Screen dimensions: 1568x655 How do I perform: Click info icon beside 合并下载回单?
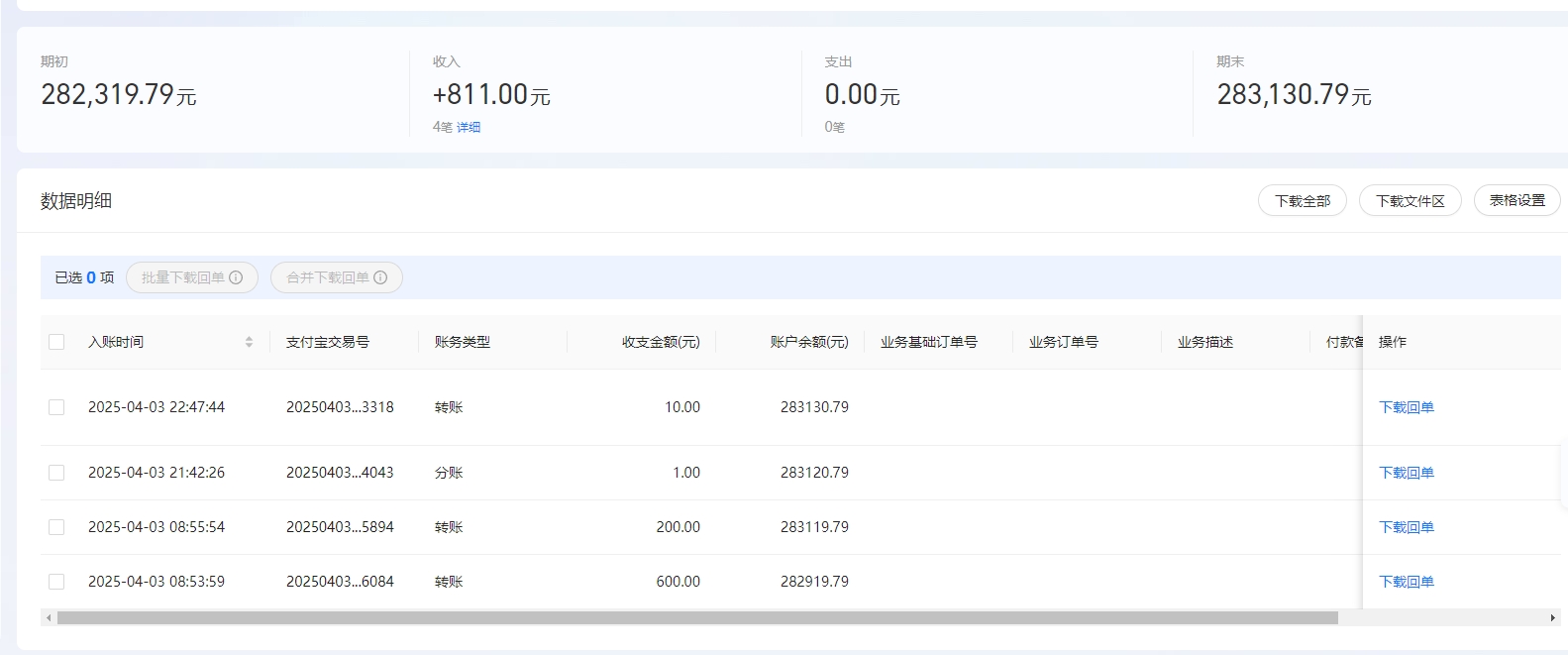380,277
